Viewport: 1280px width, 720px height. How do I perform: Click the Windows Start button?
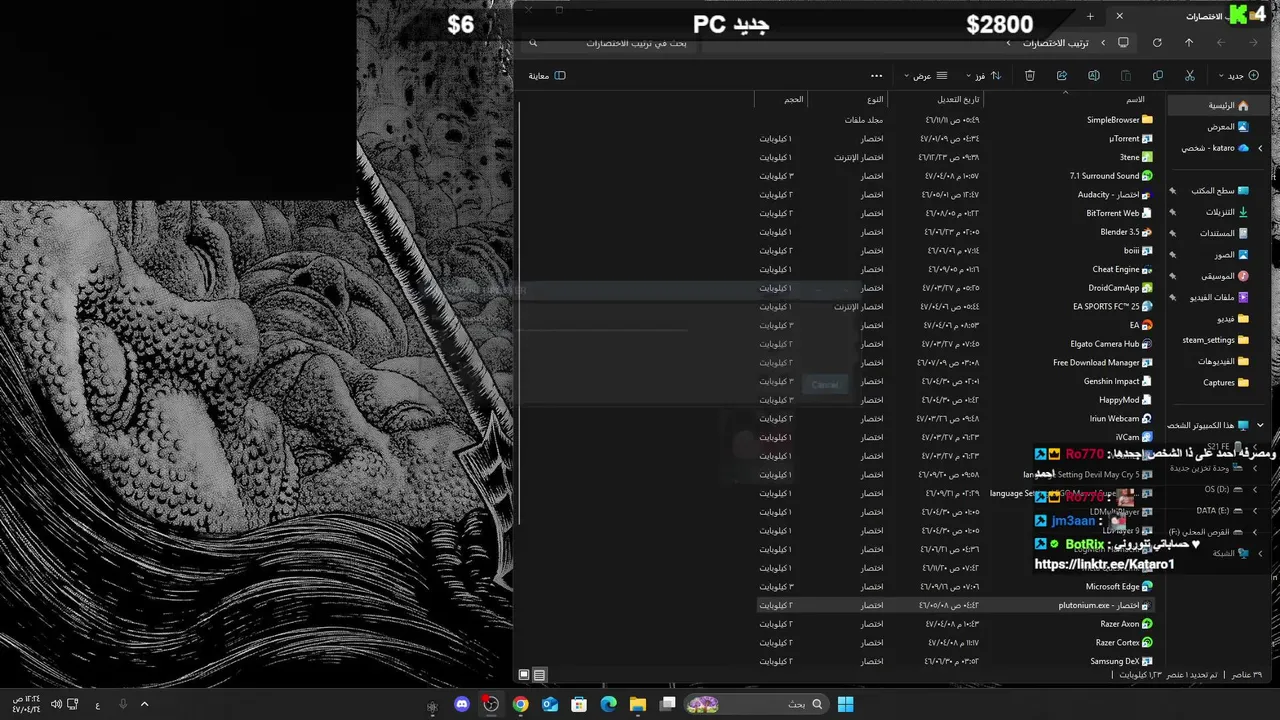pos(845,704)
